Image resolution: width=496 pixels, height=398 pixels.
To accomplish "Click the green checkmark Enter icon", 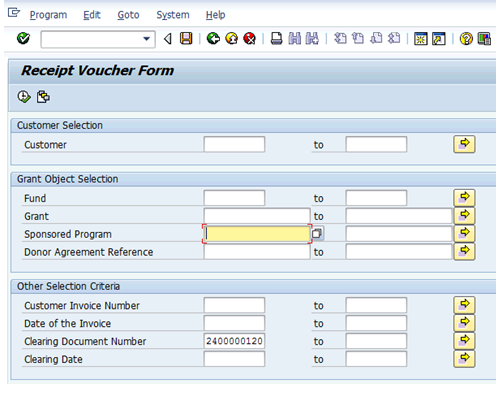I will click(x=23, y=39).
